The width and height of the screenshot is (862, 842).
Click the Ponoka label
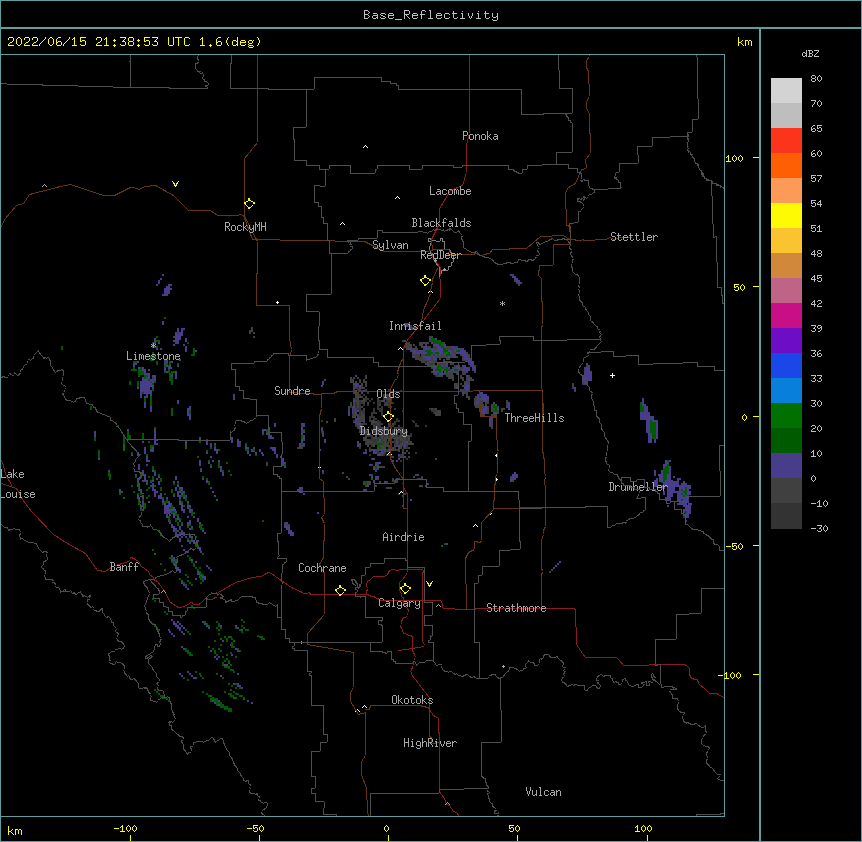click(480, 136)
